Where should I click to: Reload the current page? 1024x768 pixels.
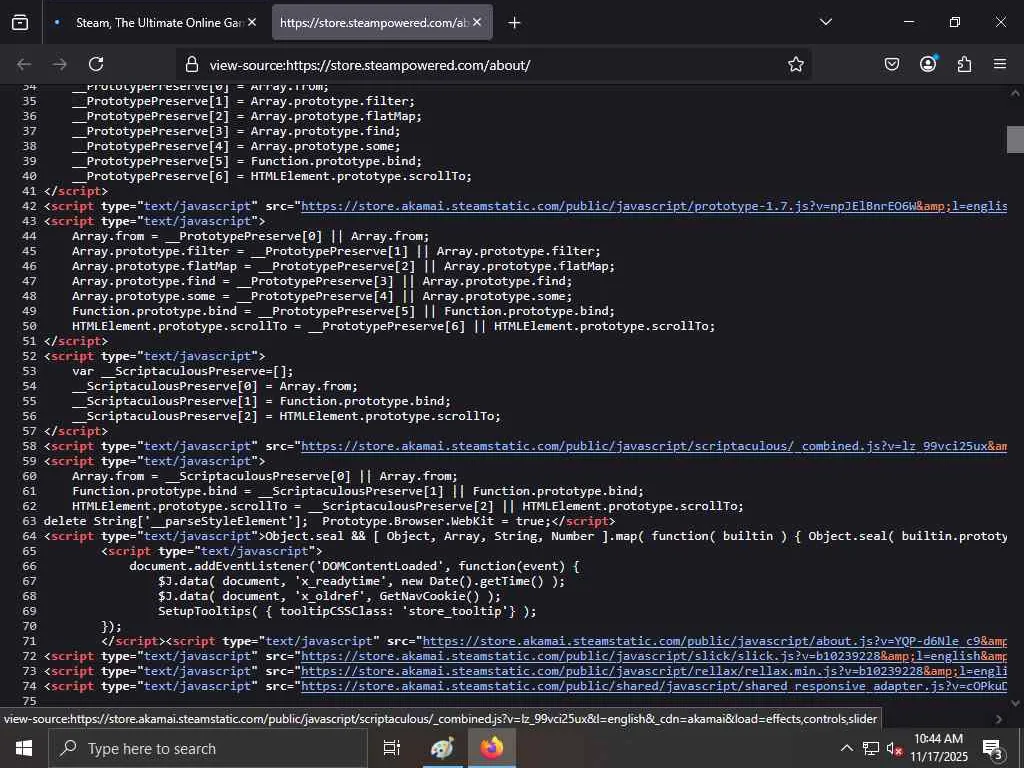[96, 64]
